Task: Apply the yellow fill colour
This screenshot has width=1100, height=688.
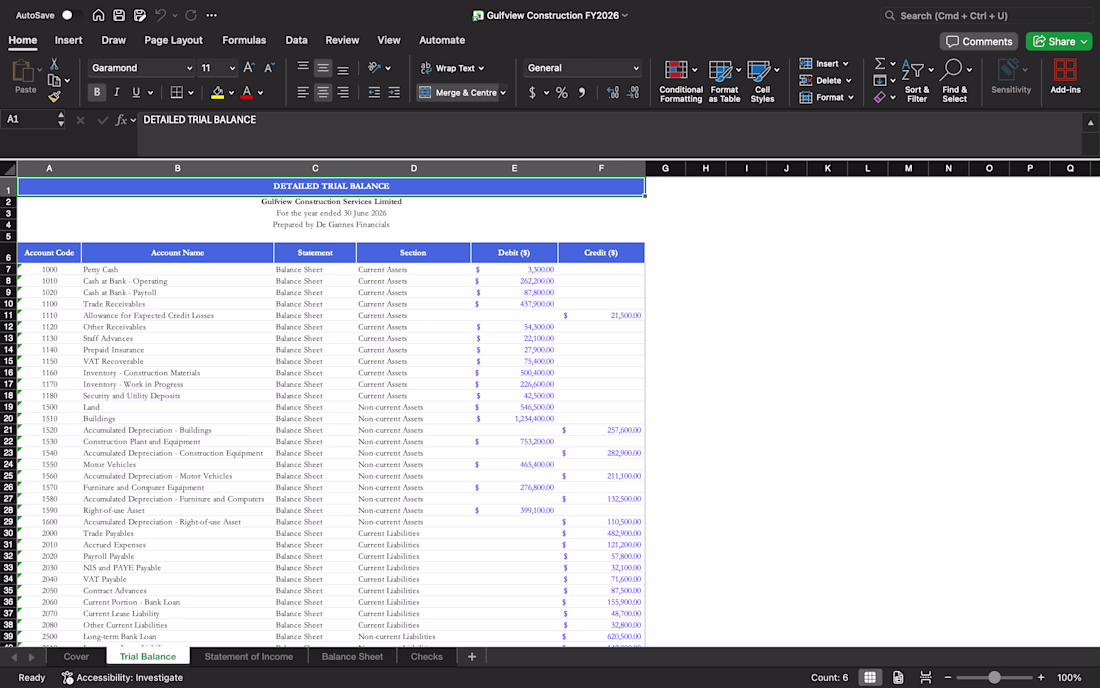Action: click(x=217, y=92)
